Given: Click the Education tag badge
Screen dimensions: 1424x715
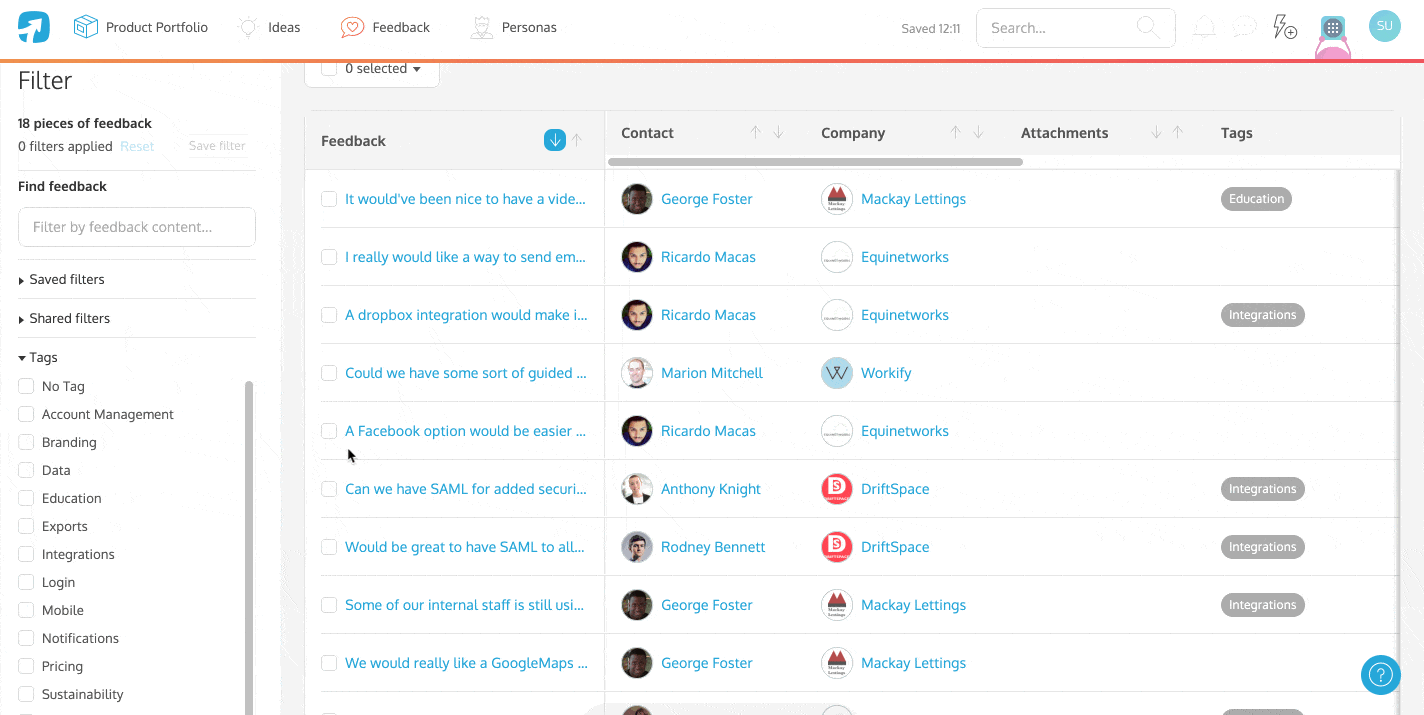Looking at the screenshot, I should click(x=1256, y=199).
